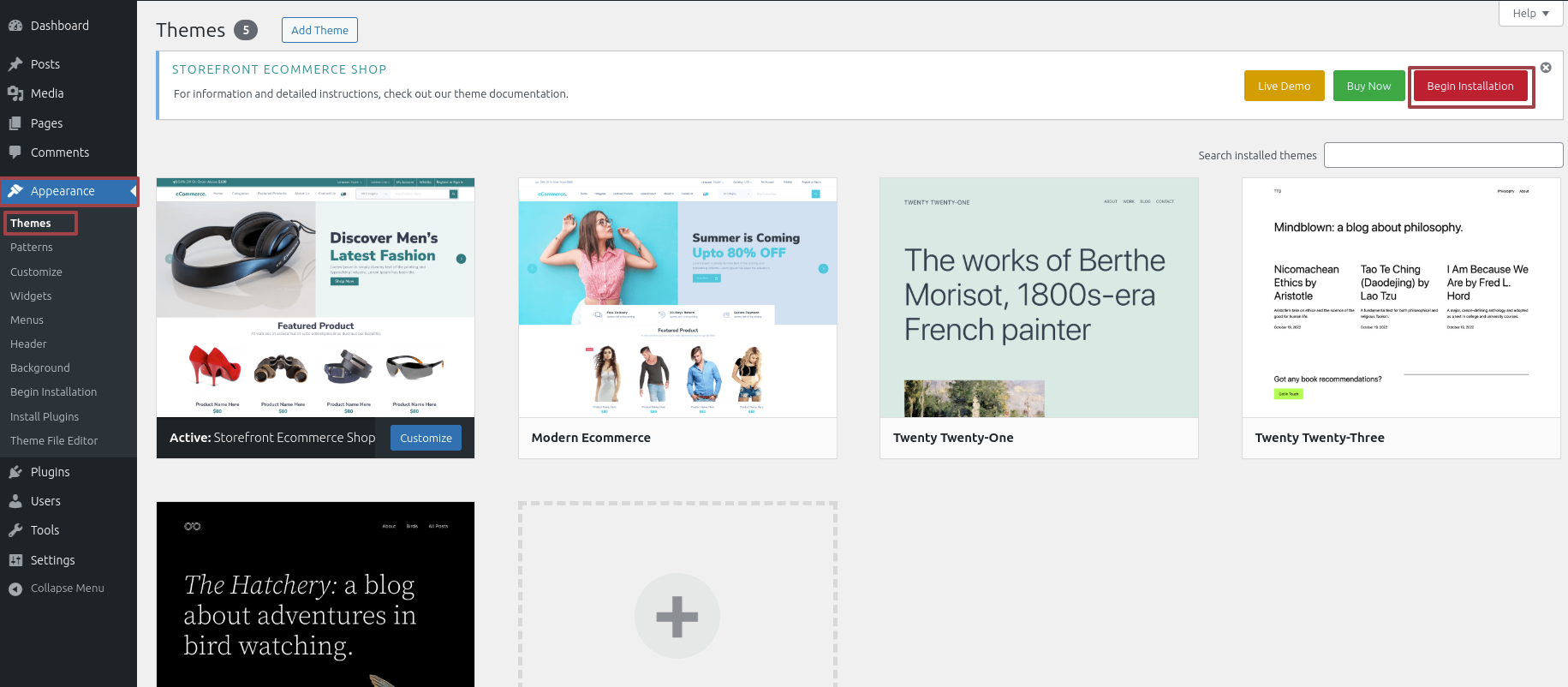Select Twenty Twenty-Three theme screenshot
1568x687 pixels.
pos(1401,298)
